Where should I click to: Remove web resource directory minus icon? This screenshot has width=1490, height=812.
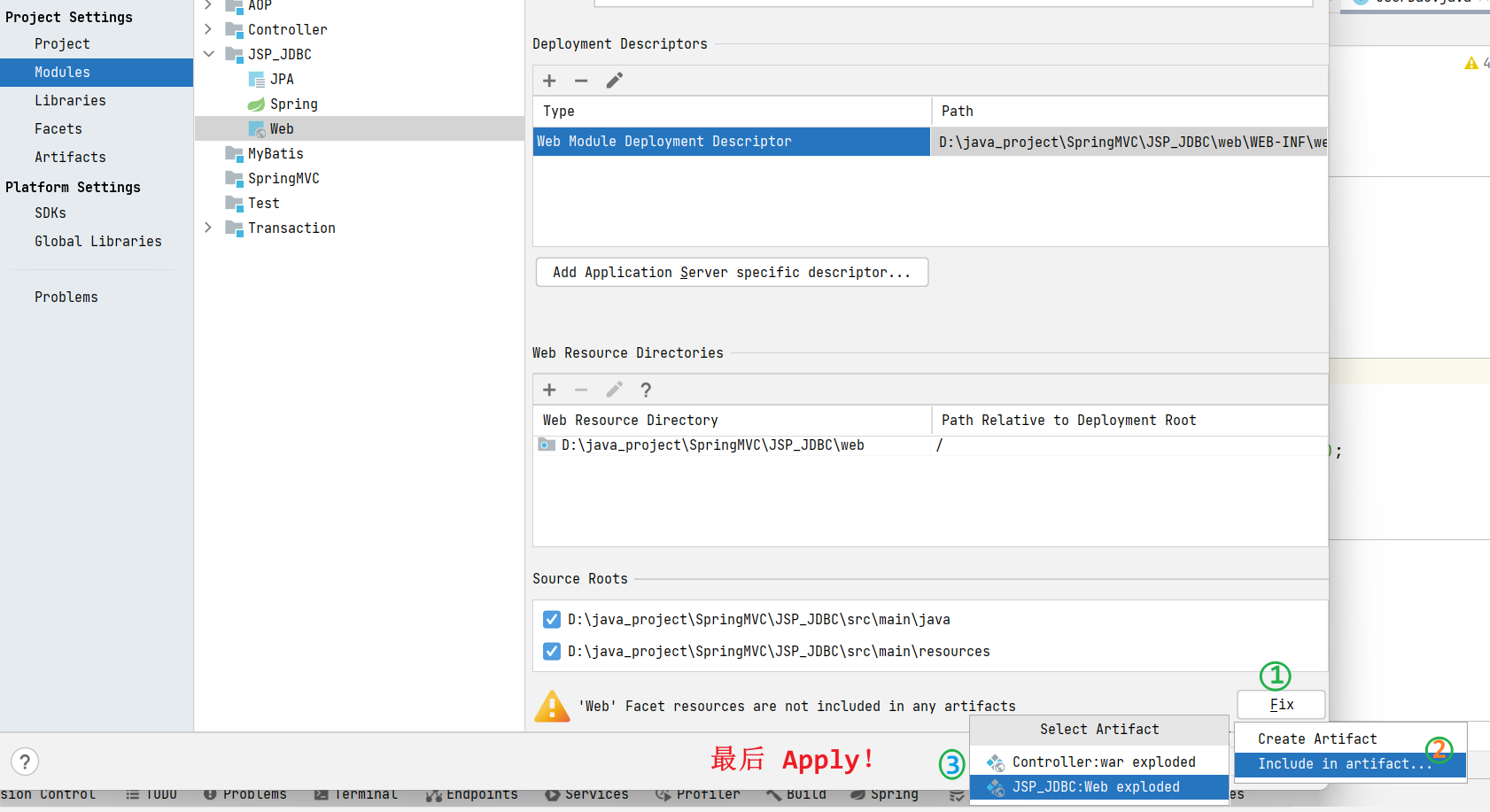(x=581, y=390)
